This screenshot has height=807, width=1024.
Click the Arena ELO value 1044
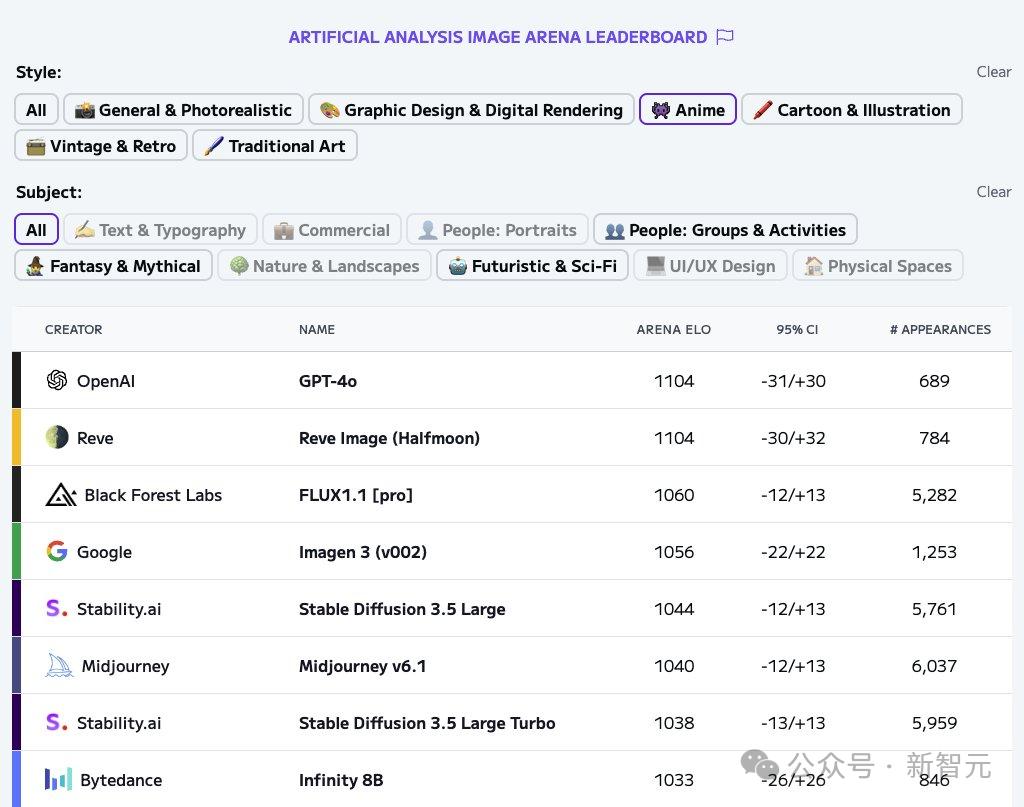tap(674, 609)
